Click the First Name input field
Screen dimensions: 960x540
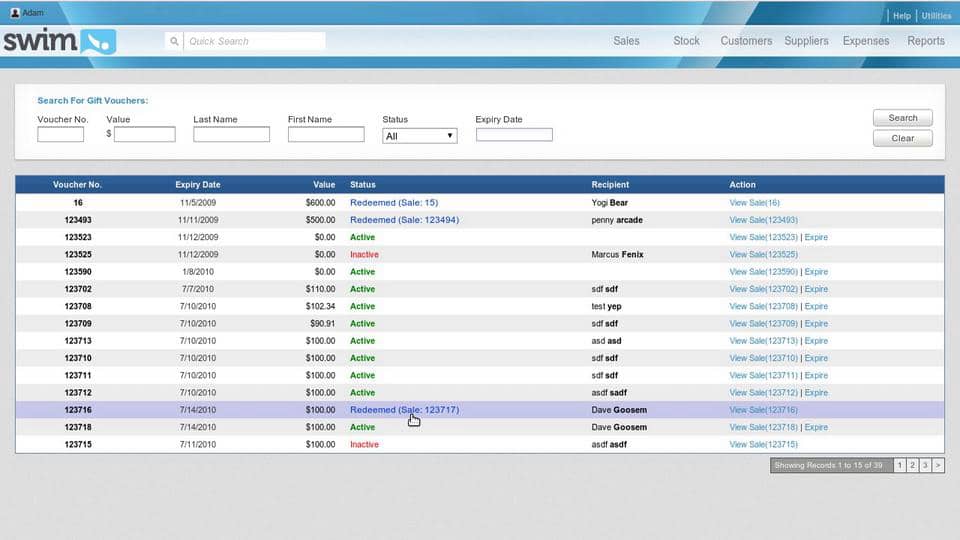click(x=326, y=135)
